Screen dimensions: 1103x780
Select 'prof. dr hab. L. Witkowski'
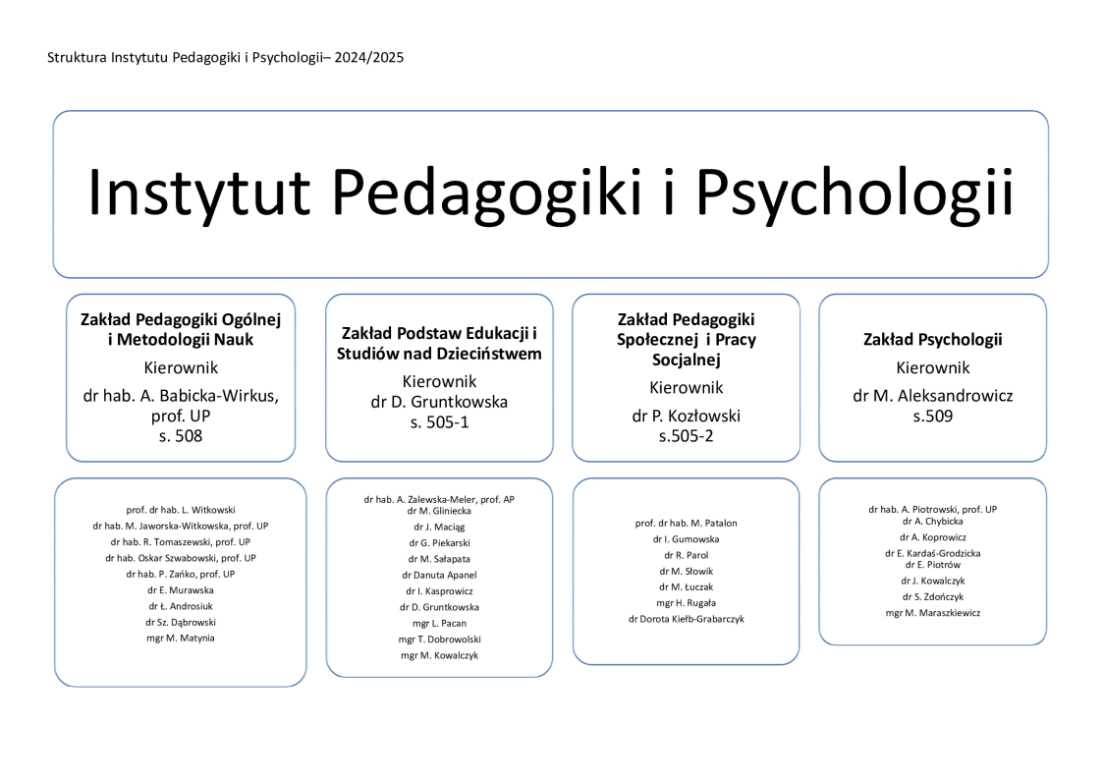(x=181, y=510)
